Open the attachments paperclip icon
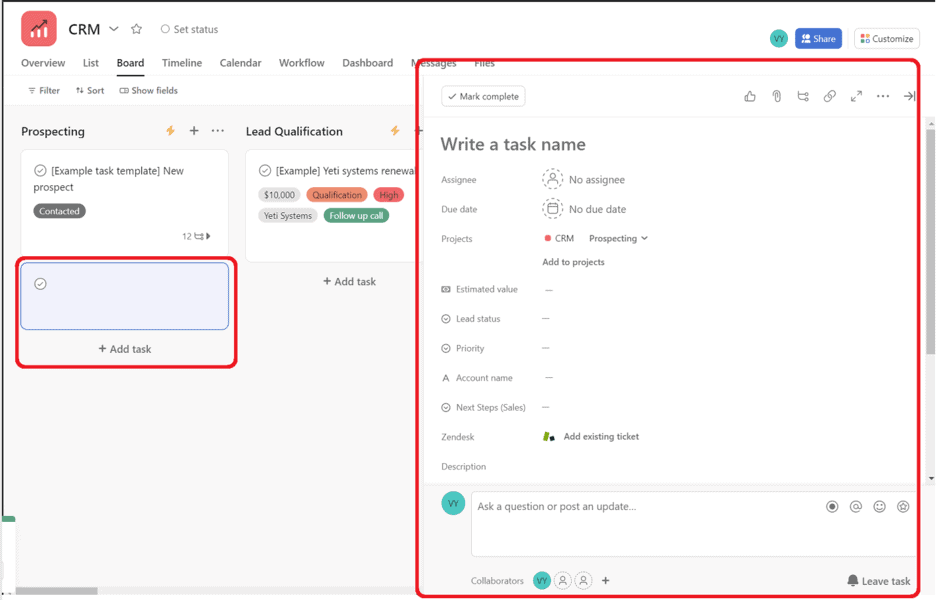 (x=777, y=95)
